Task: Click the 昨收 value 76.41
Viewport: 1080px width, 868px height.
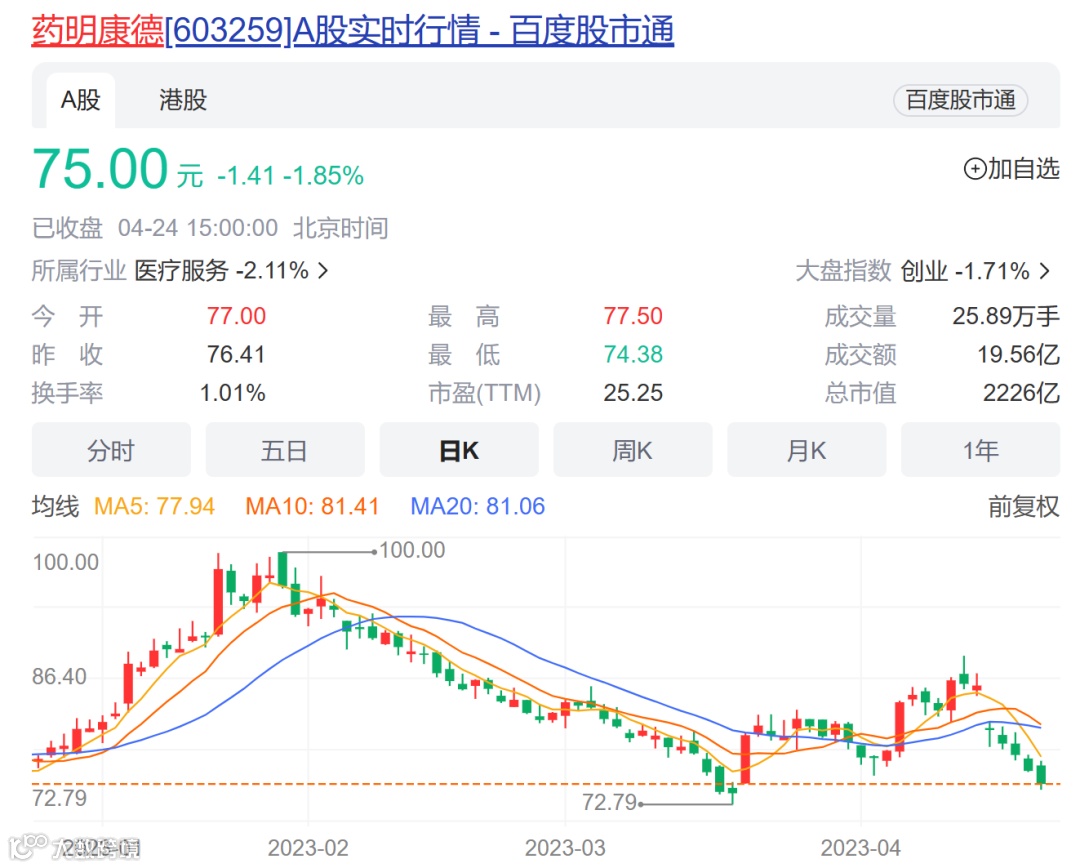Action: pyautogui.click(x=236, y=355)
